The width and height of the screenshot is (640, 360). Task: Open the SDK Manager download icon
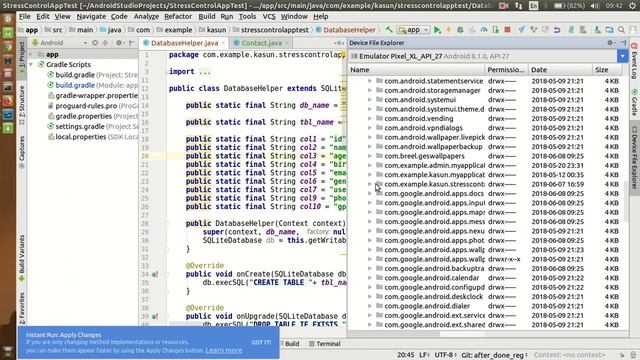598,30
